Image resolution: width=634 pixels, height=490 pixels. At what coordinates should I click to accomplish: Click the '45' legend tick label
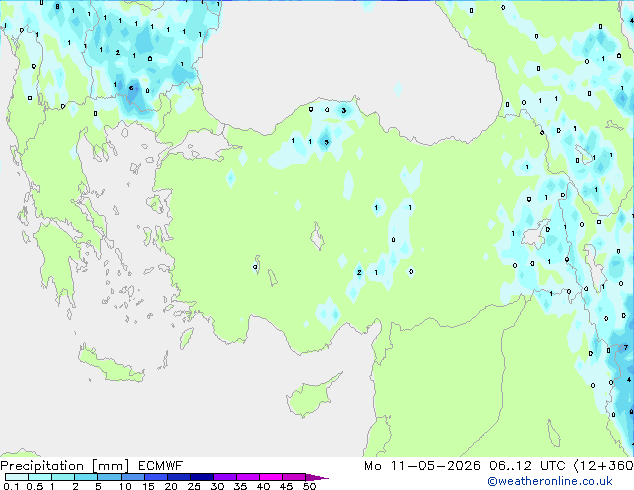click(x=286, y=486)
